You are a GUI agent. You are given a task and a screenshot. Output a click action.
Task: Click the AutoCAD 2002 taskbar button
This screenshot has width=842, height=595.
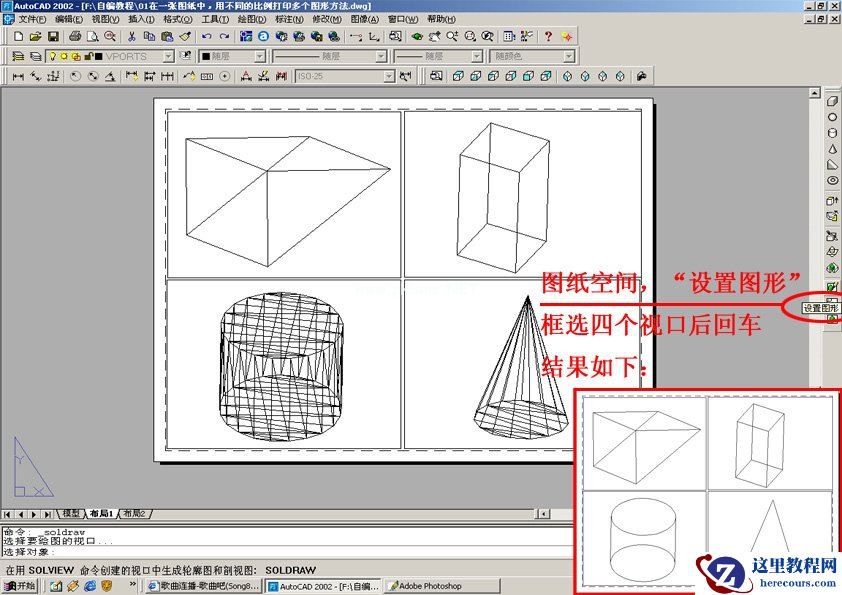(324, 586)
